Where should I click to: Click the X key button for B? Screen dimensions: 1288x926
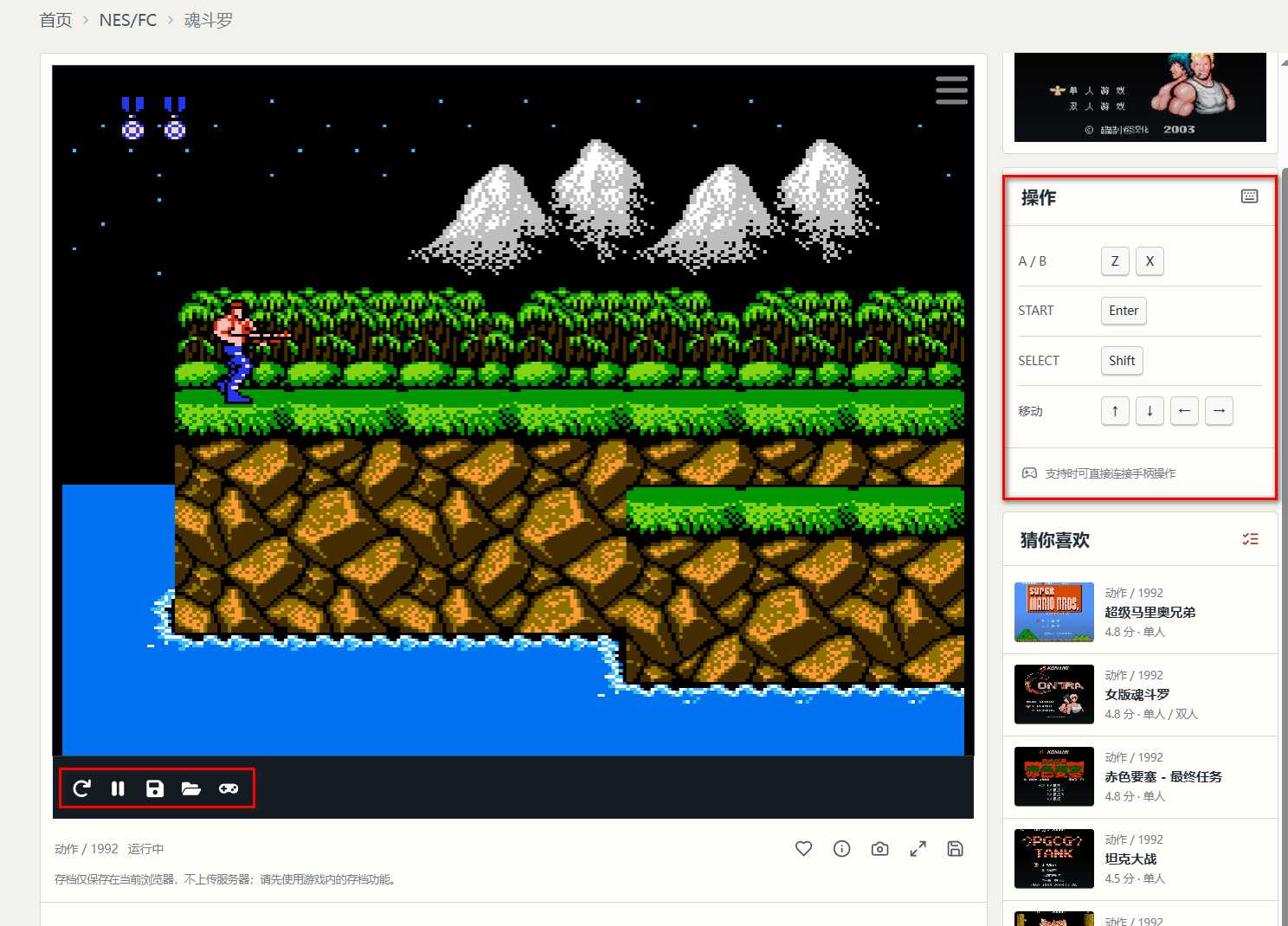1150,261
